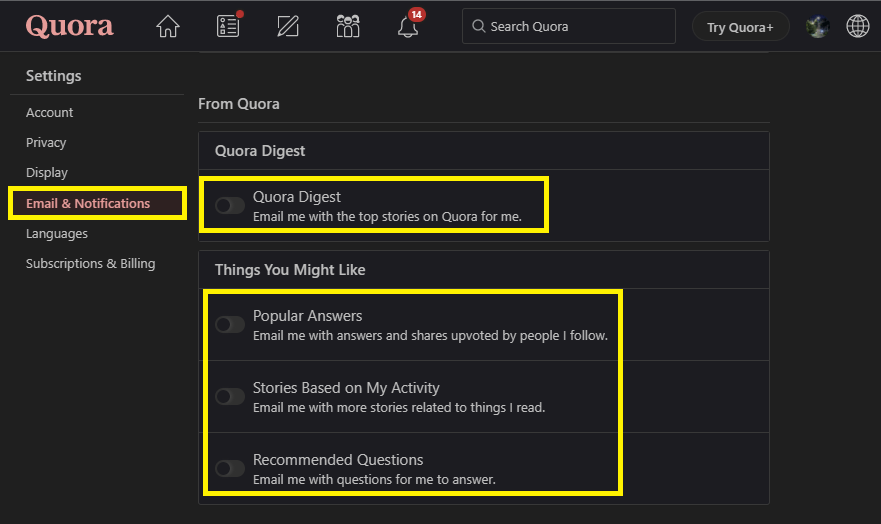Open the Spaces people icon
The height and width of the screenshot is (524, 881).
348,27
